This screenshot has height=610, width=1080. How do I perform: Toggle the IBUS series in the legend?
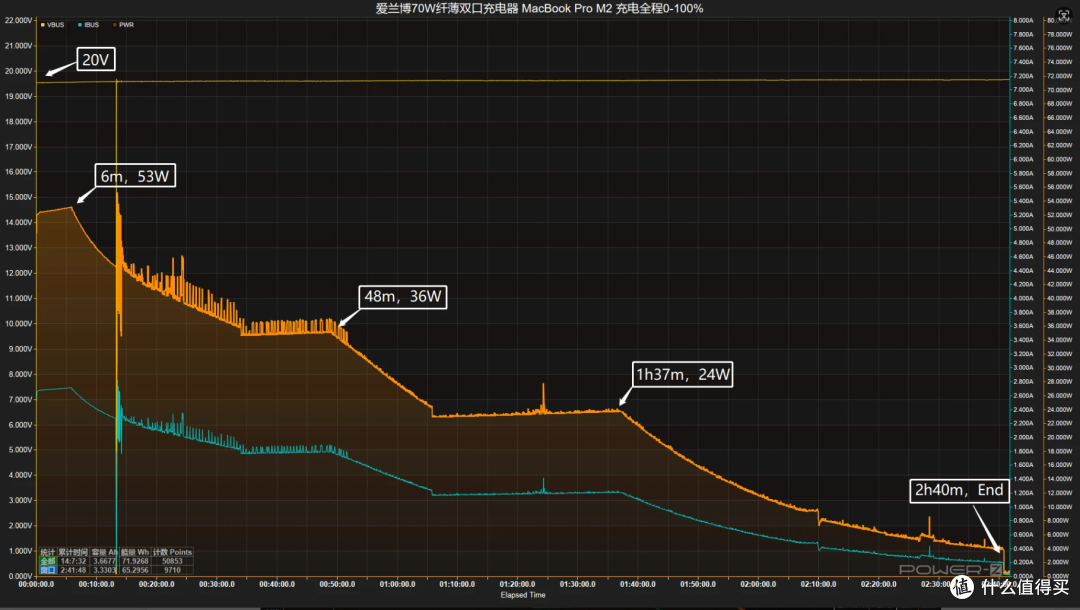click(88, 25)
